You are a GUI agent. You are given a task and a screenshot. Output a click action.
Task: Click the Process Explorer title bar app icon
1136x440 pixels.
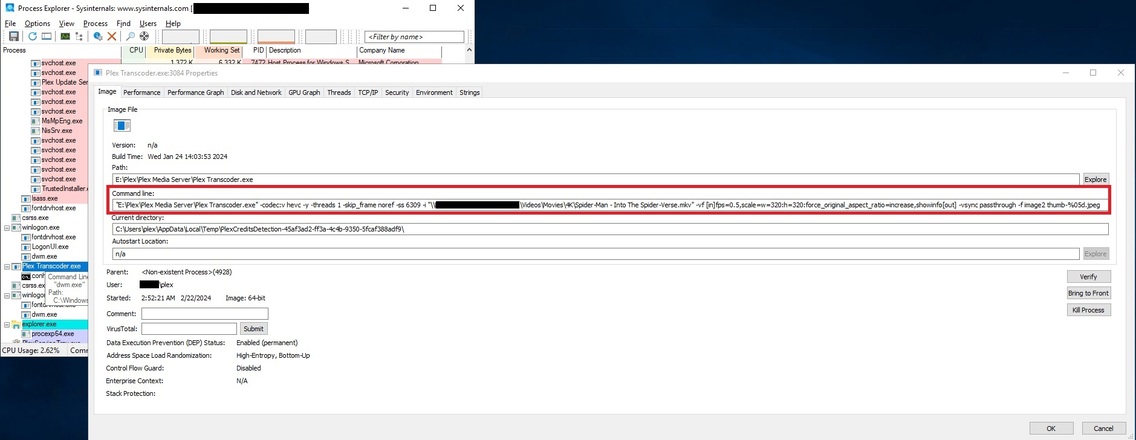[x=9, y=8]
